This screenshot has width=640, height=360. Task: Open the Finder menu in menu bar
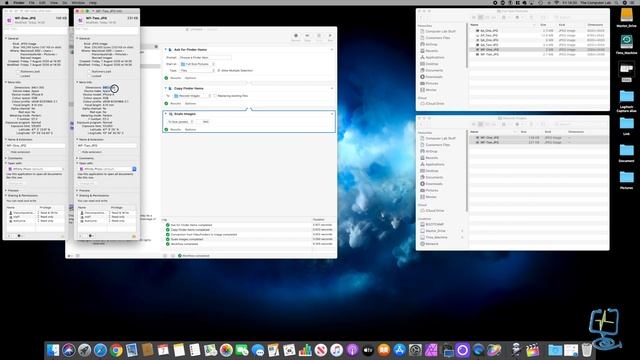[19, 2]
